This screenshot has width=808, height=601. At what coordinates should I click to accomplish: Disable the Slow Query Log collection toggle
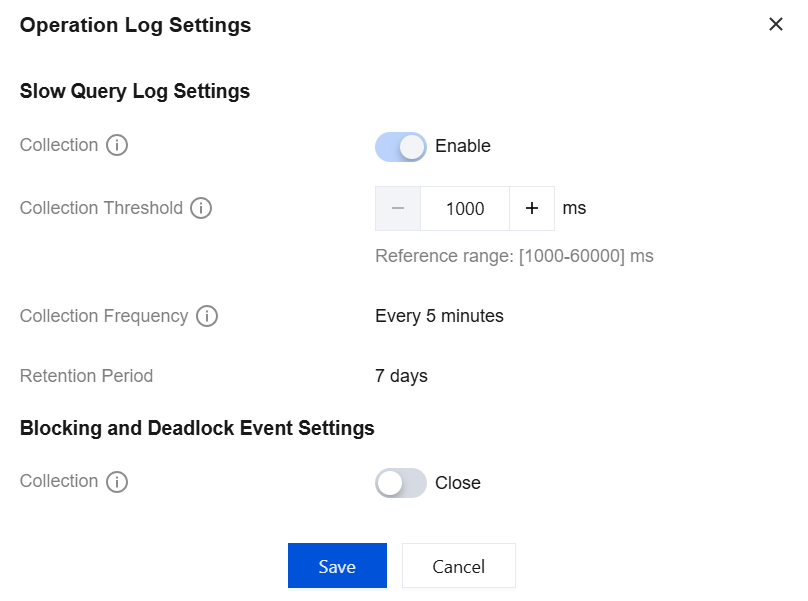point(400,146)
